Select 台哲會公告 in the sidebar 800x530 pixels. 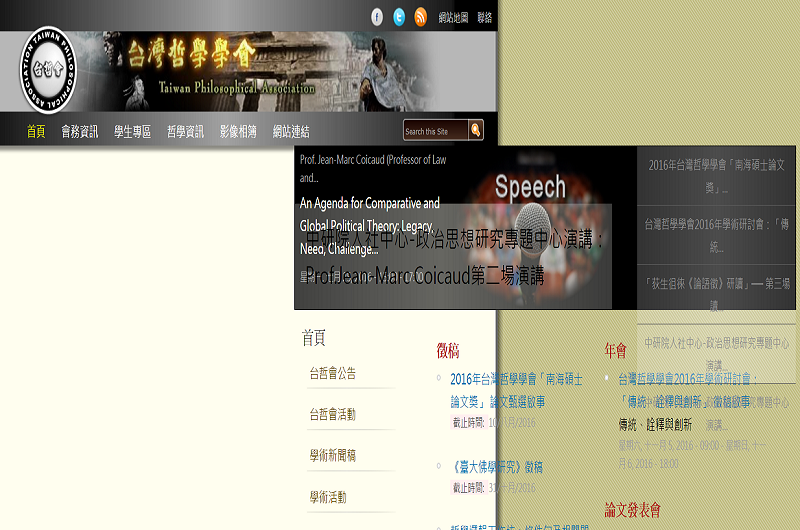click(333, 374)
